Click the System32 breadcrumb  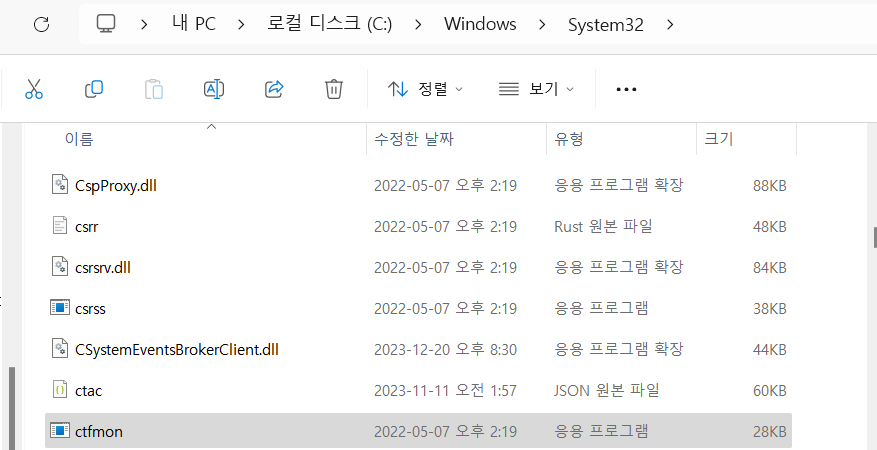point(606,25)
